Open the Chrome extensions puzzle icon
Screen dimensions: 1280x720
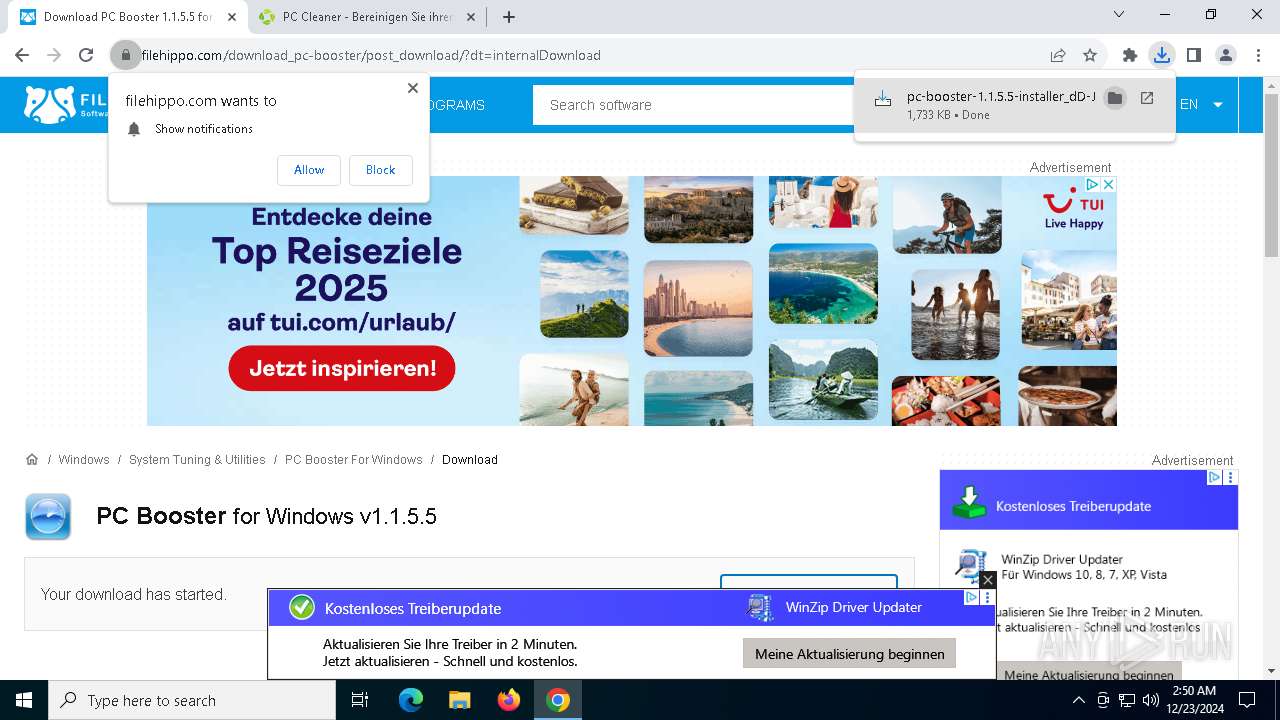pyautogui.click(x=1130, y=55)
